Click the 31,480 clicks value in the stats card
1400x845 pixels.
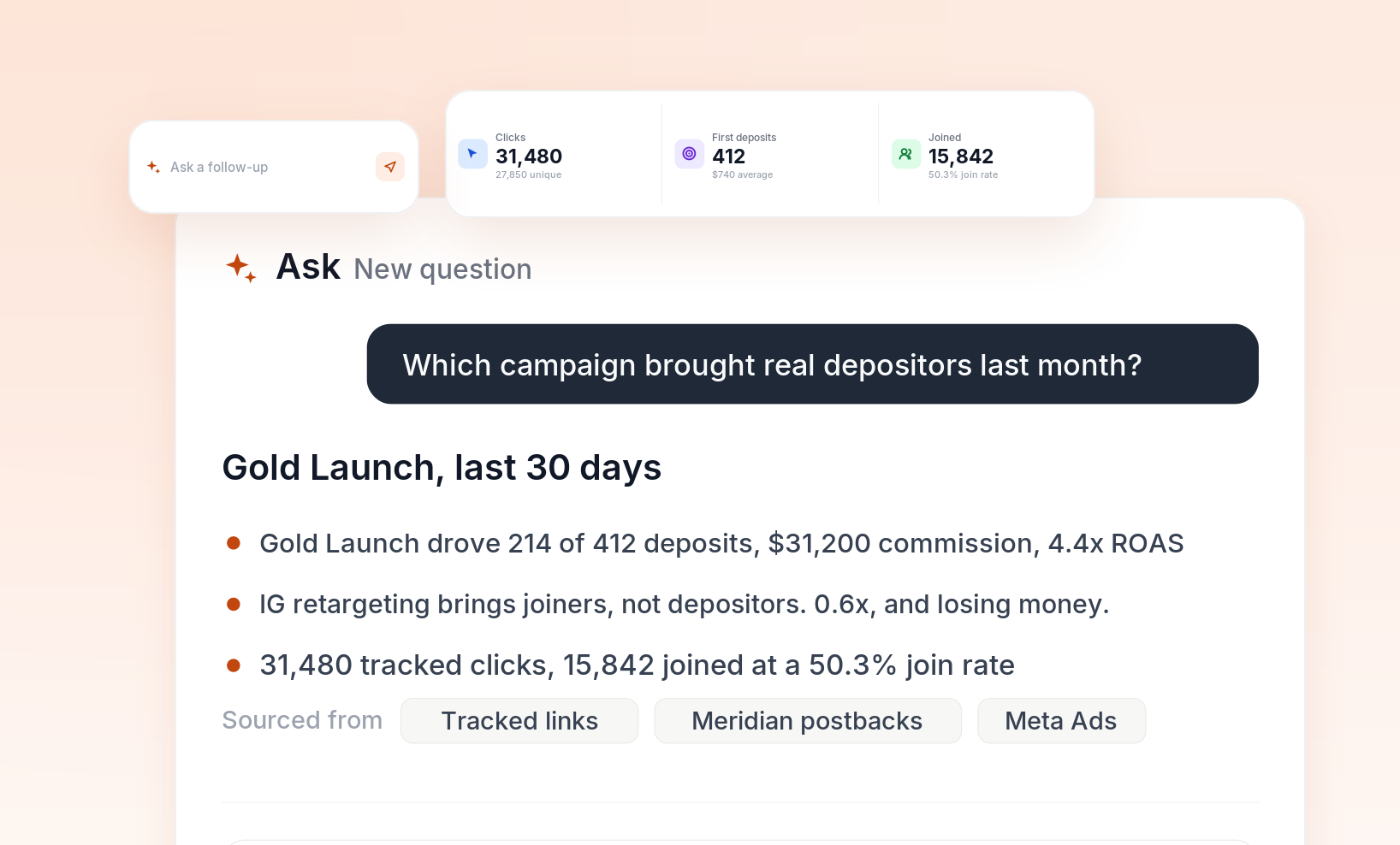(529, 157)
